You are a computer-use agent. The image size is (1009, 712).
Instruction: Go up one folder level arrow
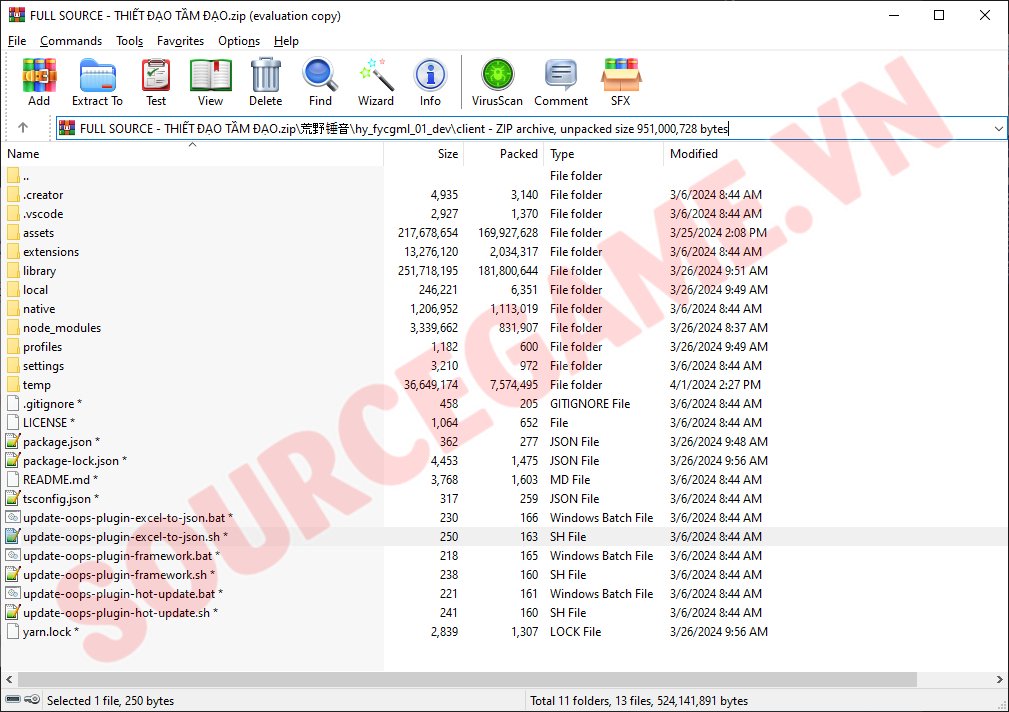[23, 128]
